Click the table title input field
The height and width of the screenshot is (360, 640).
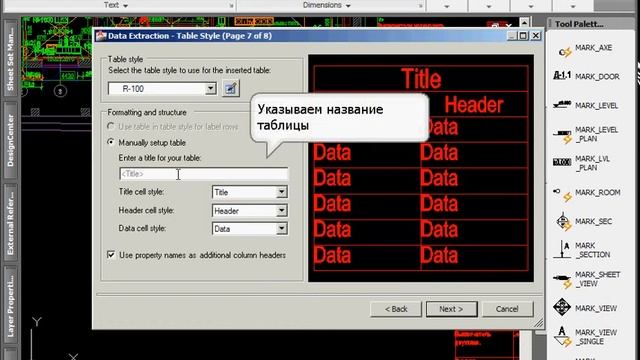(204, 174)
